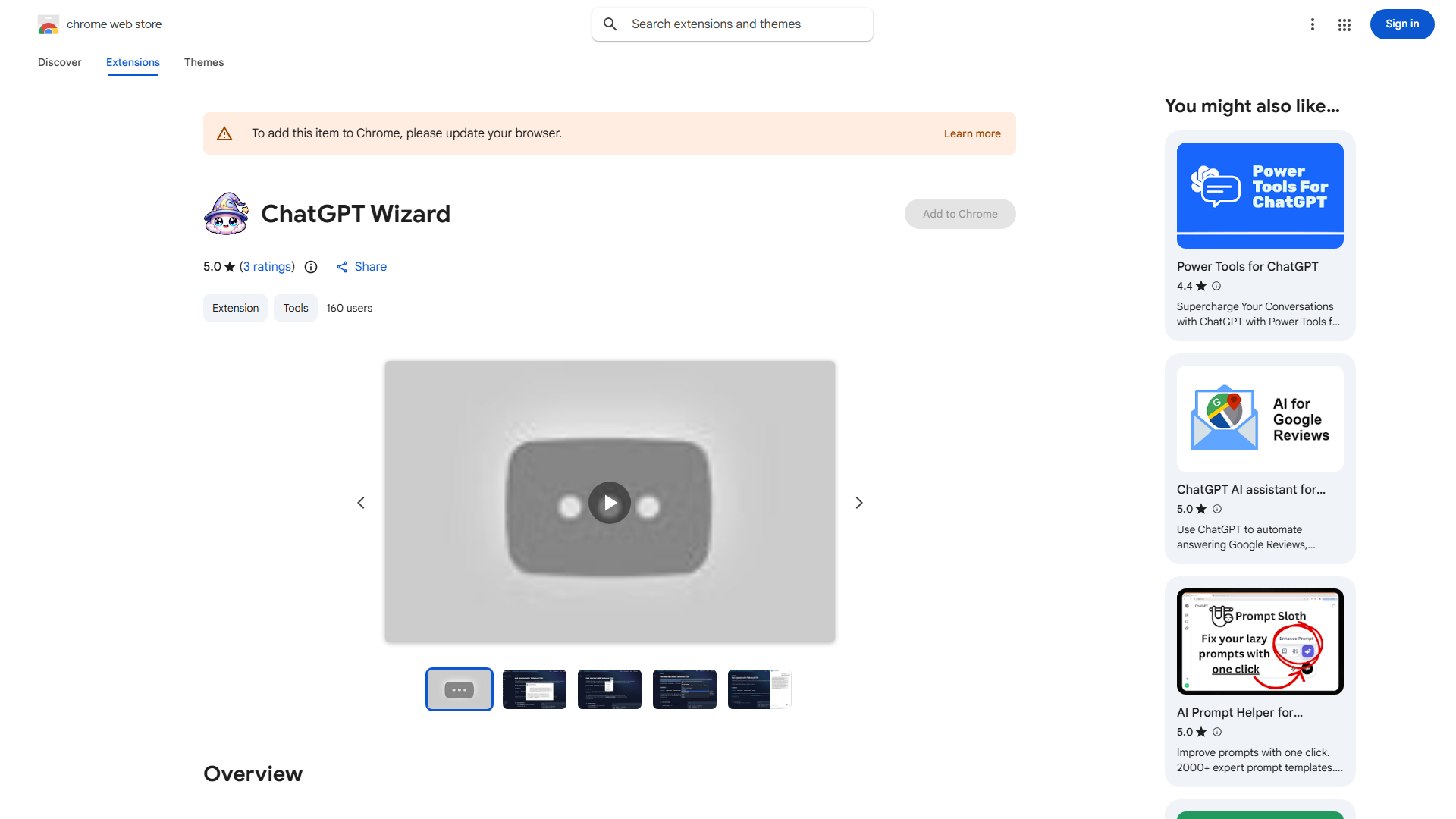Open the 3 ratings link

pyautogui.click(x=267, y=267)
